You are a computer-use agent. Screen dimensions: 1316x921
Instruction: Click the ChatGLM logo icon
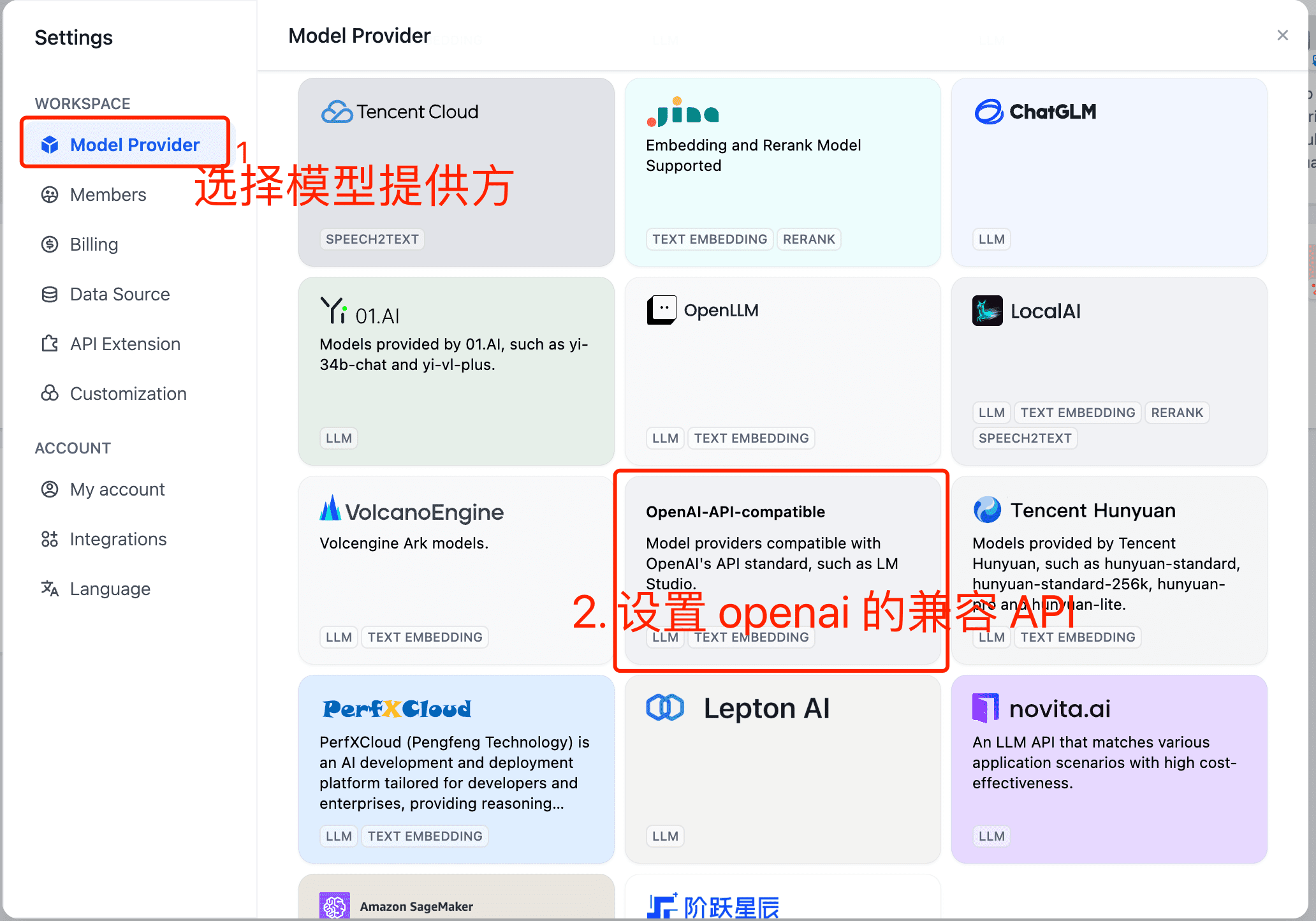pyautogui.click(x=989, y=112)
